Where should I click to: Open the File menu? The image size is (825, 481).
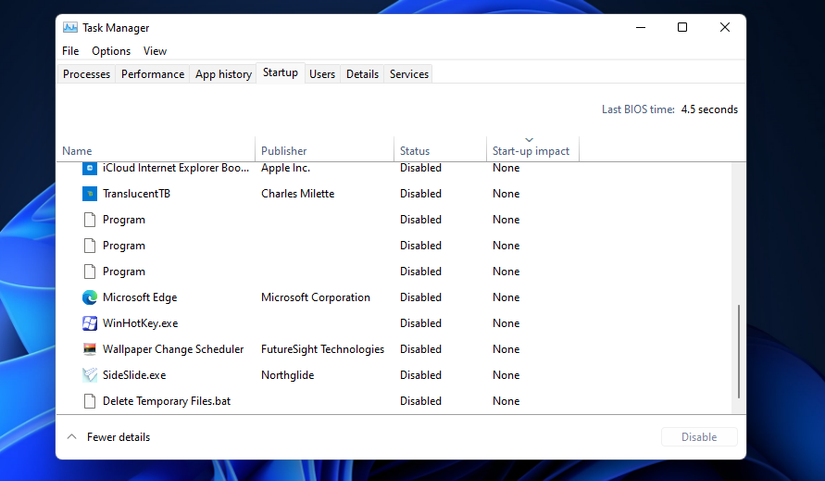point(70,51)
